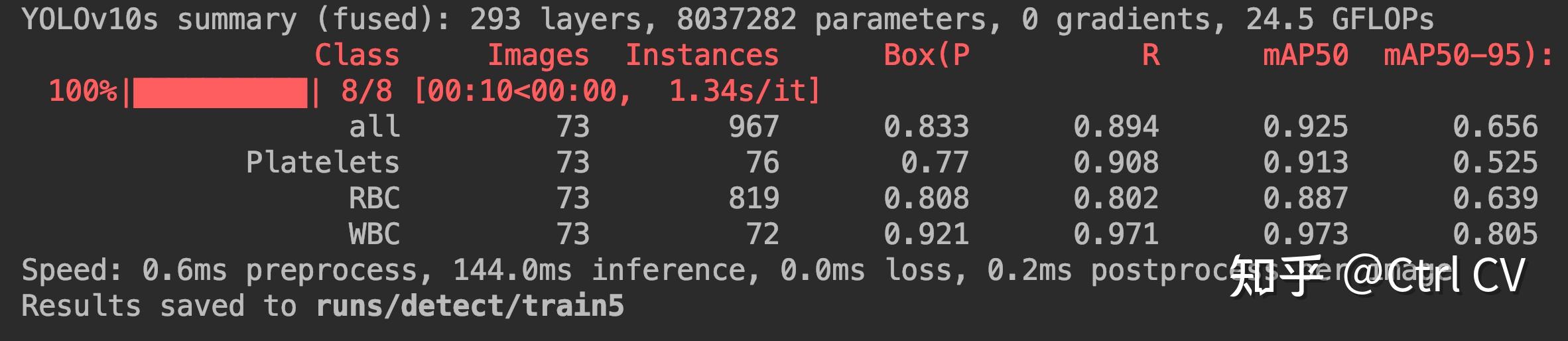Click the 967 total instances value

coord(753,127)
